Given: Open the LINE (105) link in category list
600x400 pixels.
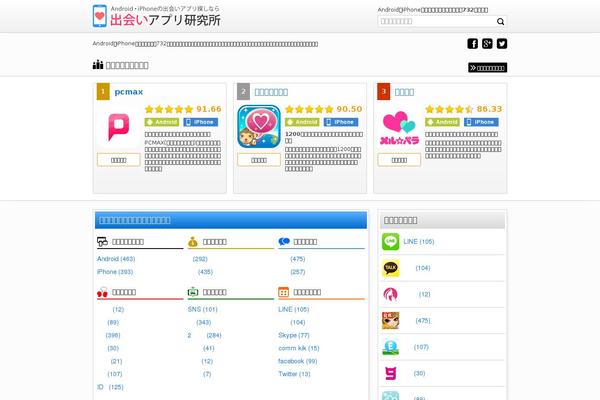Looking at the screenshot, I should (x=293, y=309).
